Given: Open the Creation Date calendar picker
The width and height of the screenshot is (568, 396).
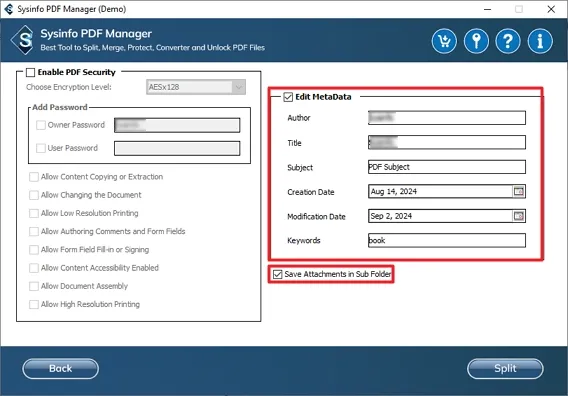Looking at the screenshot, I should (x=519, y=191).
